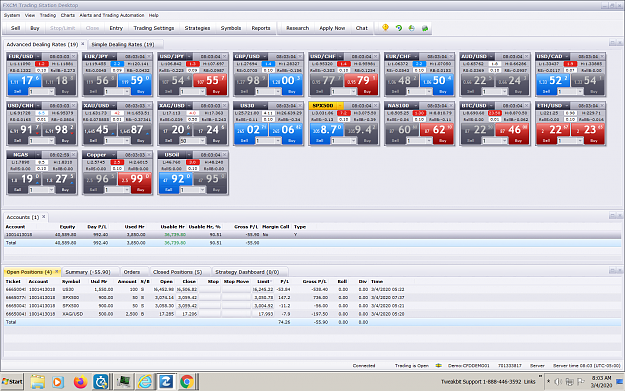
Task: Close the Advanced Dealing Rates tab
Action: point(83,44)
